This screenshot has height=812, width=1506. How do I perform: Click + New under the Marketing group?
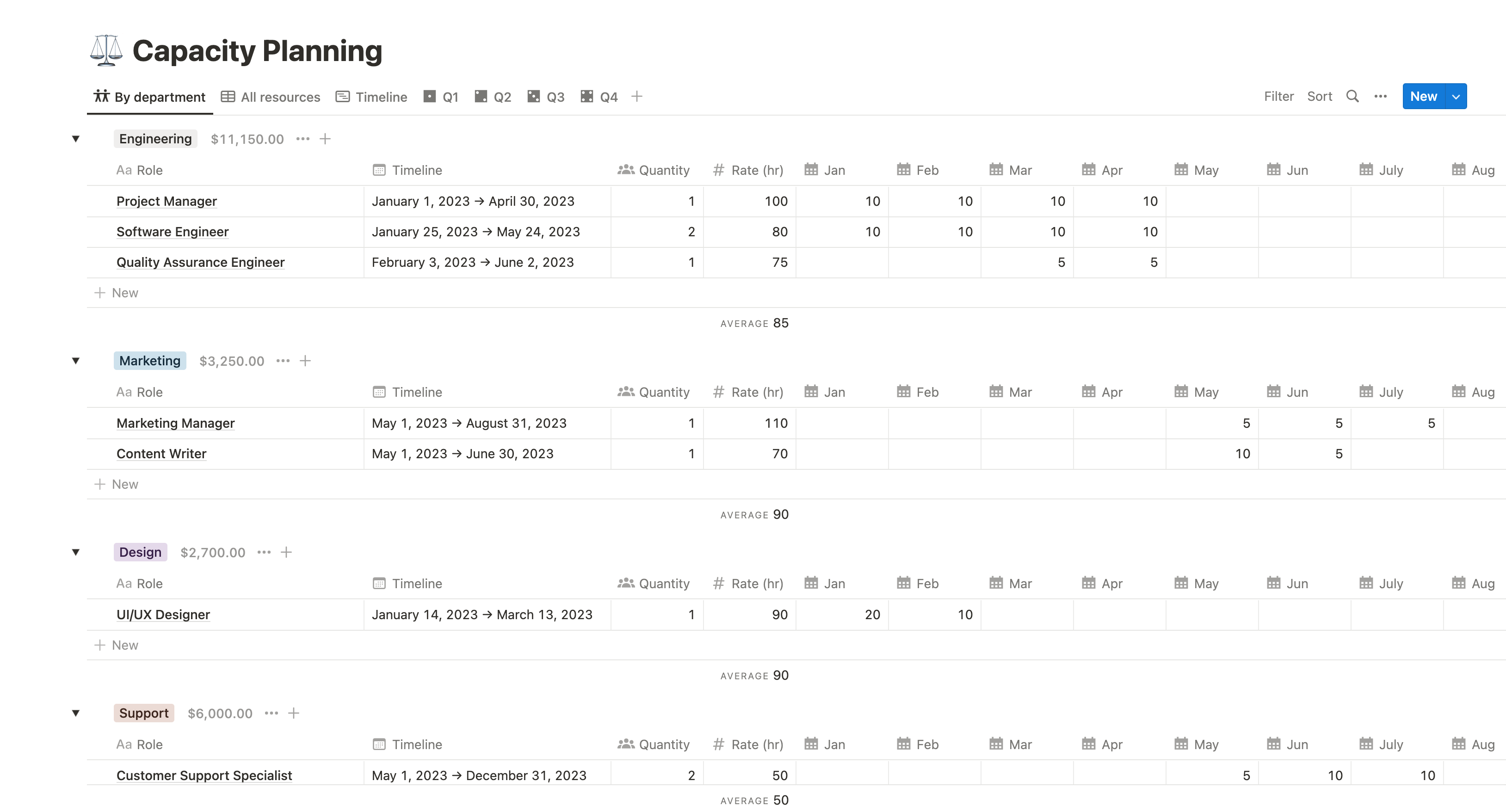(x=116, y=484)
